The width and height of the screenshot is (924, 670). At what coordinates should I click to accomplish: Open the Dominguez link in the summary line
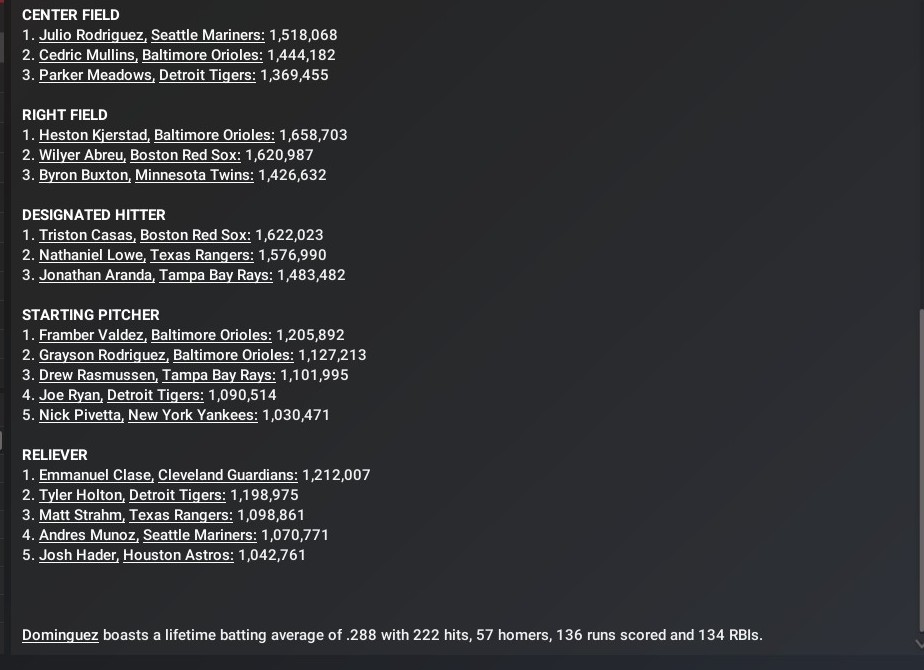(60, 635)
